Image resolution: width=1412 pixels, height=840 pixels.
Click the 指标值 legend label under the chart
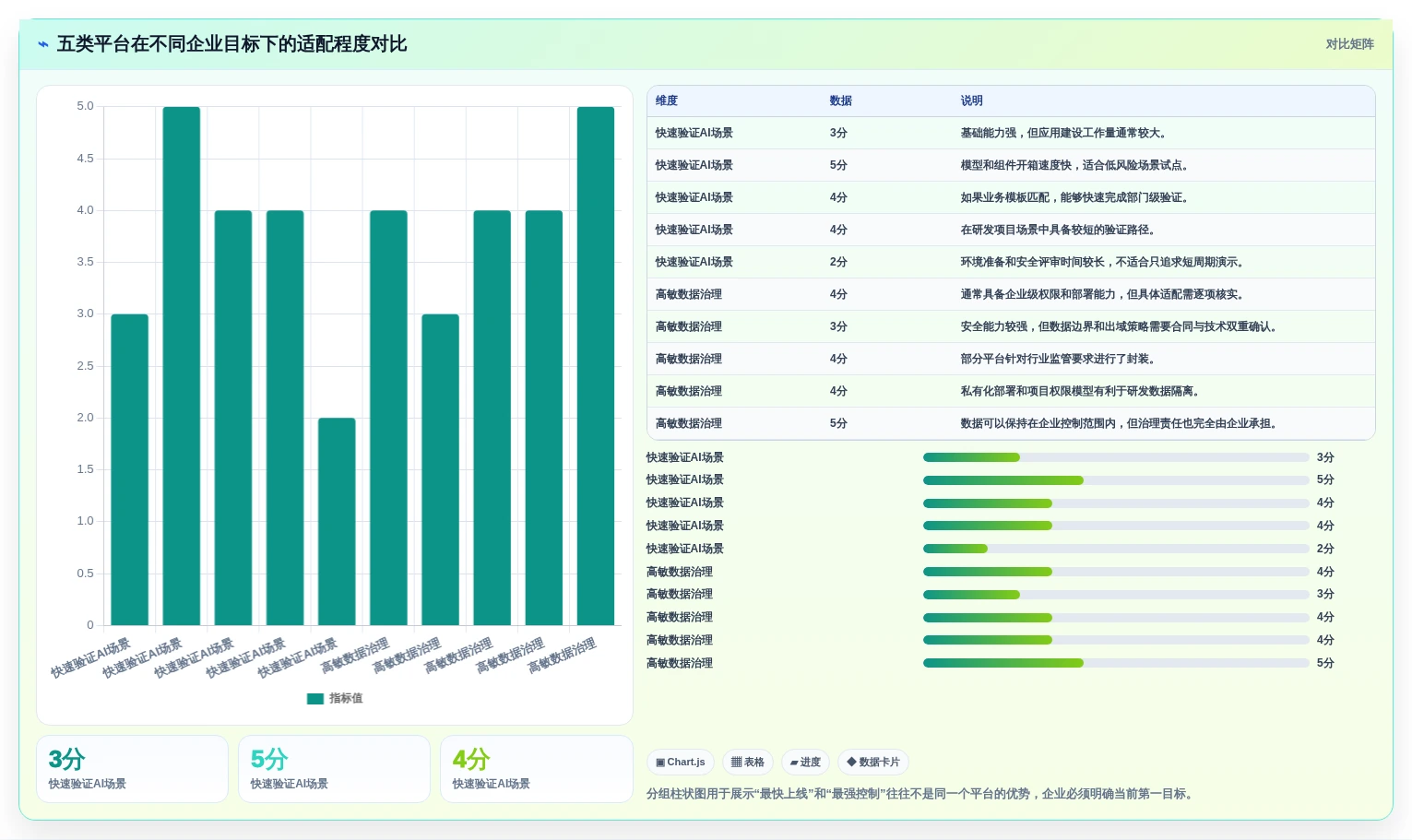tap(346, 699)
